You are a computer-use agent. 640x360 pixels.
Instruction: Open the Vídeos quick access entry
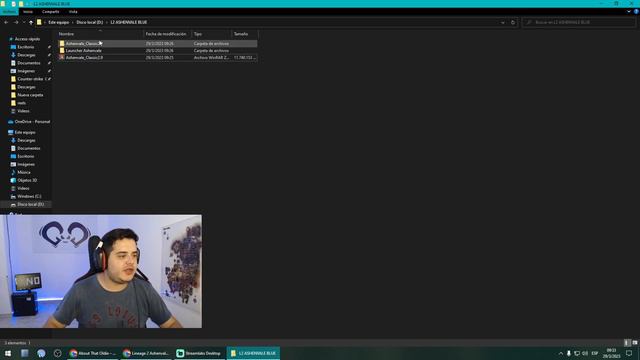23,111
